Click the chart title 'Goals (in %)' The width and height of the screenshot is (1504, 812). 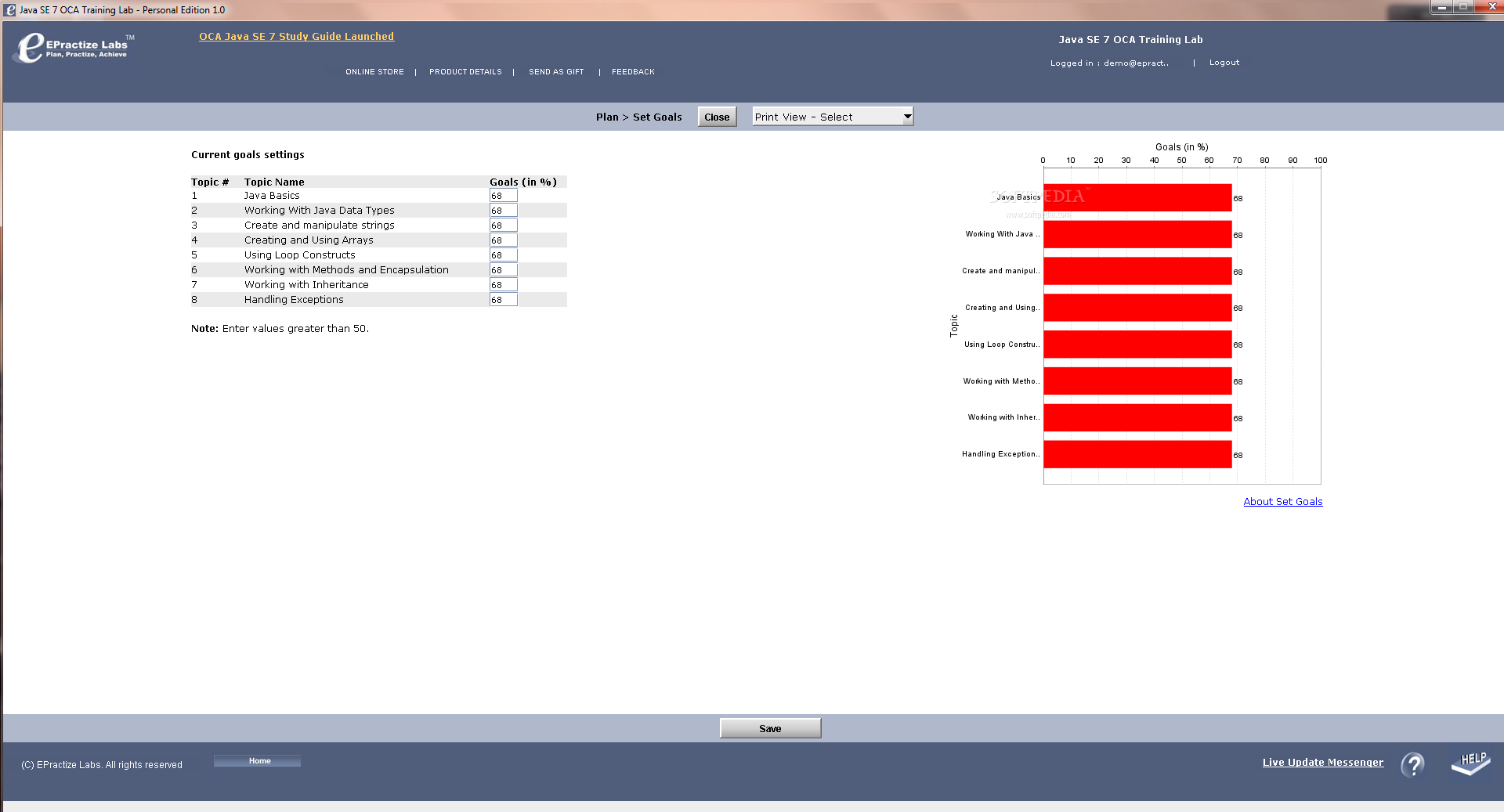coord(1181,147)
